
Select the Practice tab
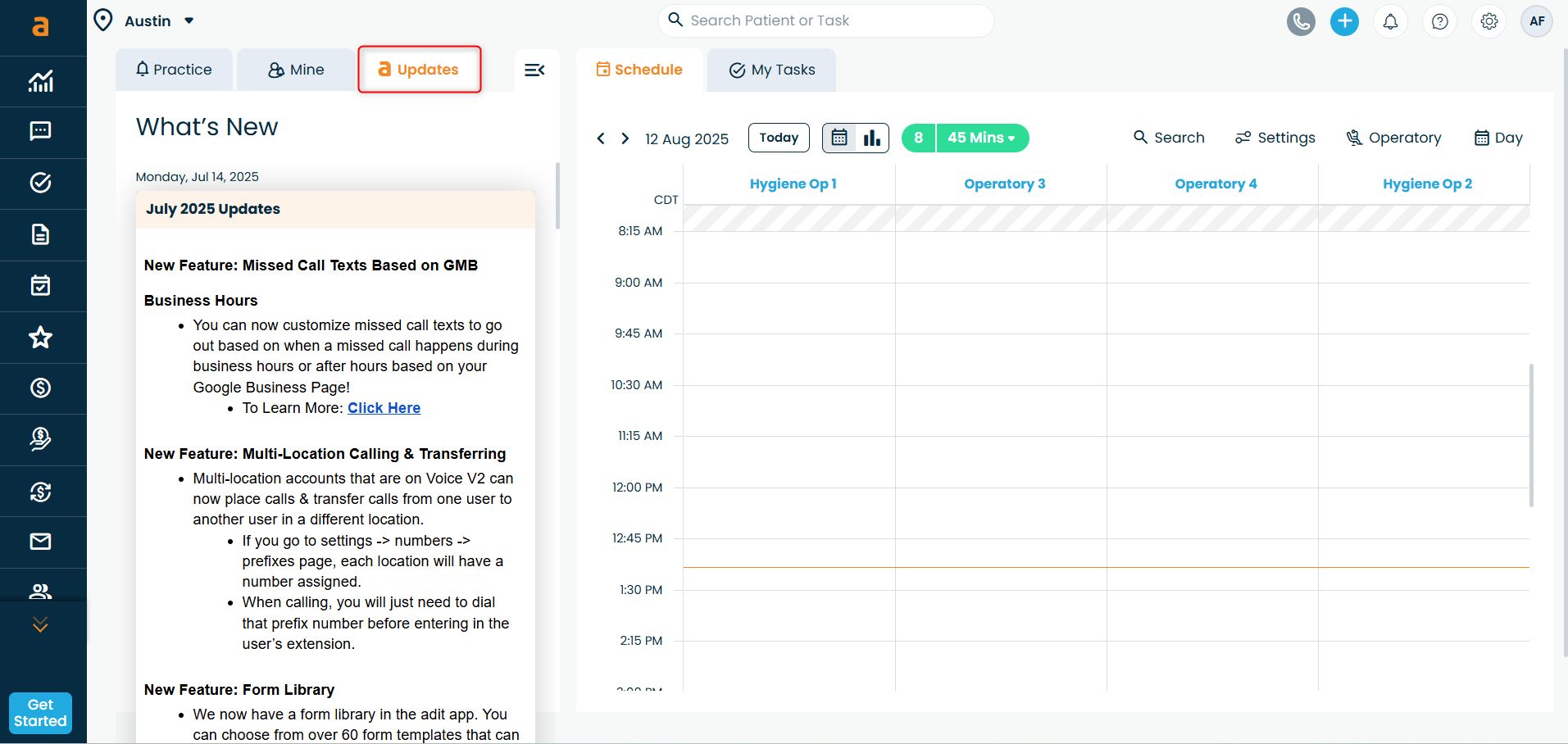coord(174,70)
